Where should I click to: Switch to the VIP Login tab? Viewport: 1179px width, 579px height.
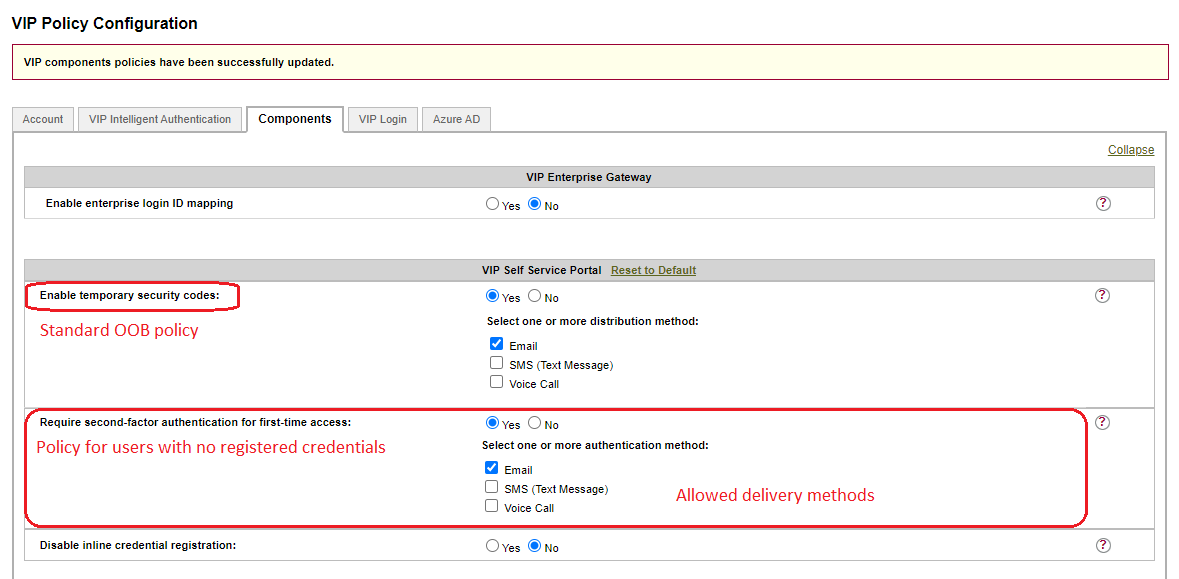tap(382, 119)
